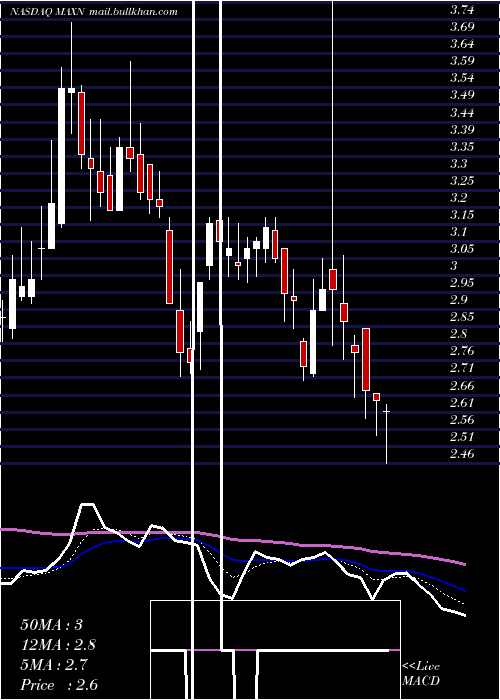Click the 3.05 price axis label
This screenshot has width=500, height=700.
pos(462,249)
